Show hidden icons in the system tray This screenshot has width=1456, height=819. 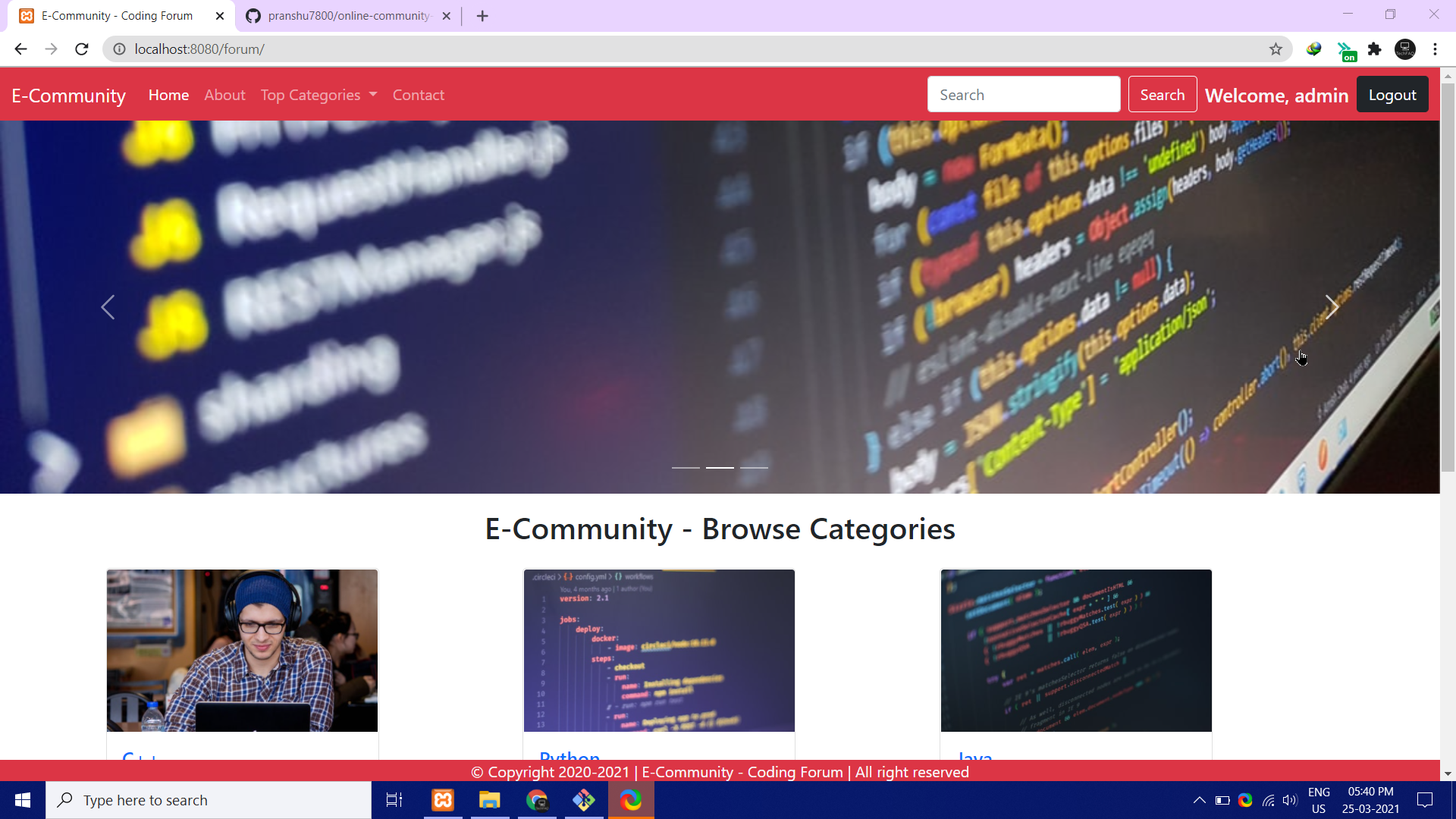click(1200, 800)
